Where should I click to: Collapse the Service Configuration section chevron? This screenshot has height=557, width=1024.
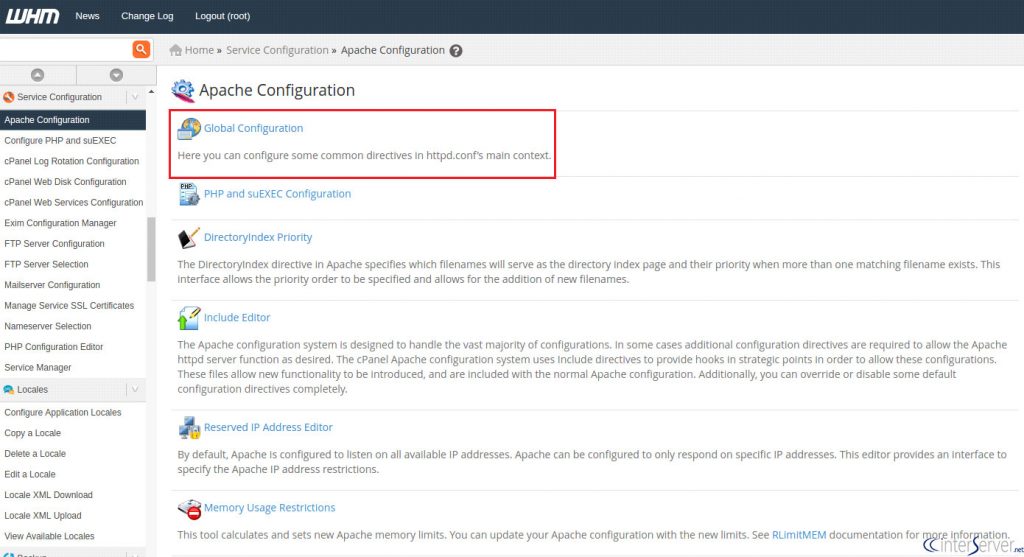135,97
